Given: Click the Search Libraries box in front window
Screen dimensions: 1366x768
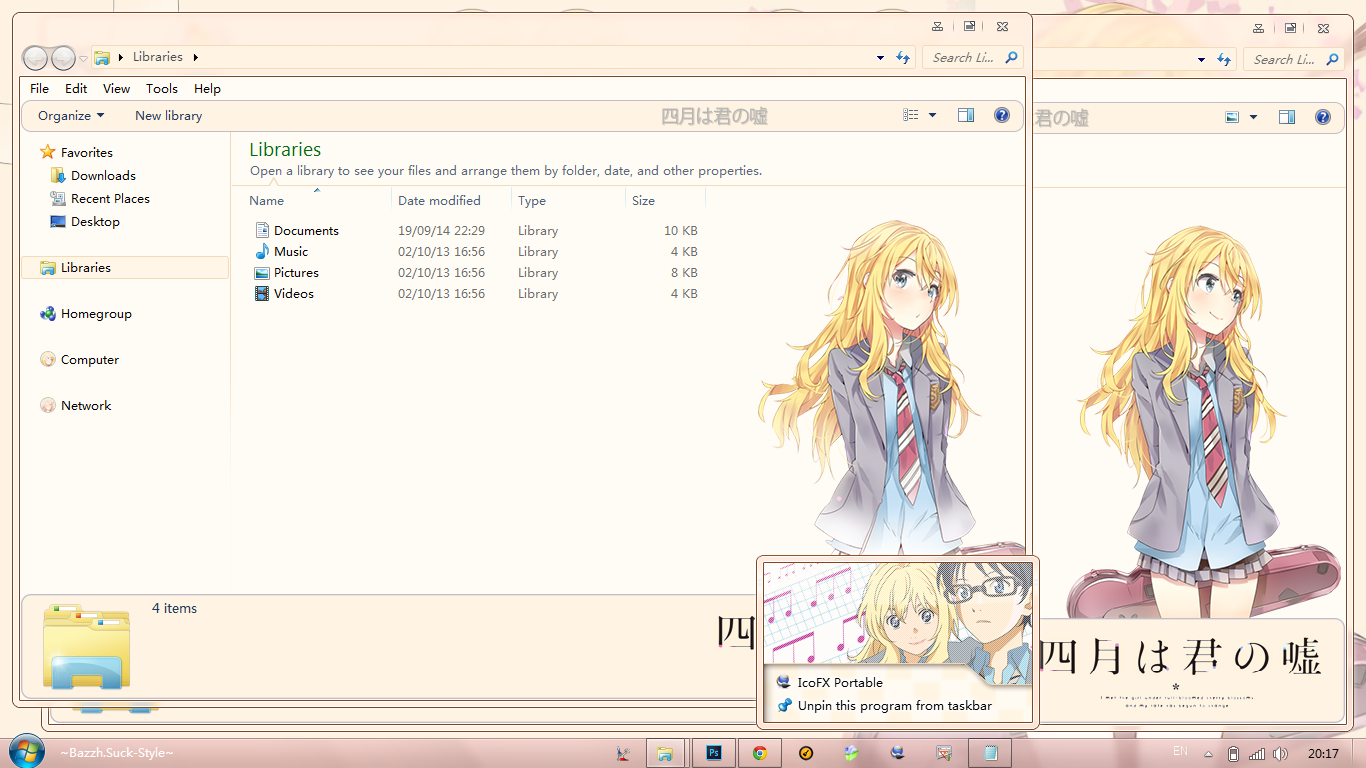Looking at the screenshot, I should click(975, 58).
